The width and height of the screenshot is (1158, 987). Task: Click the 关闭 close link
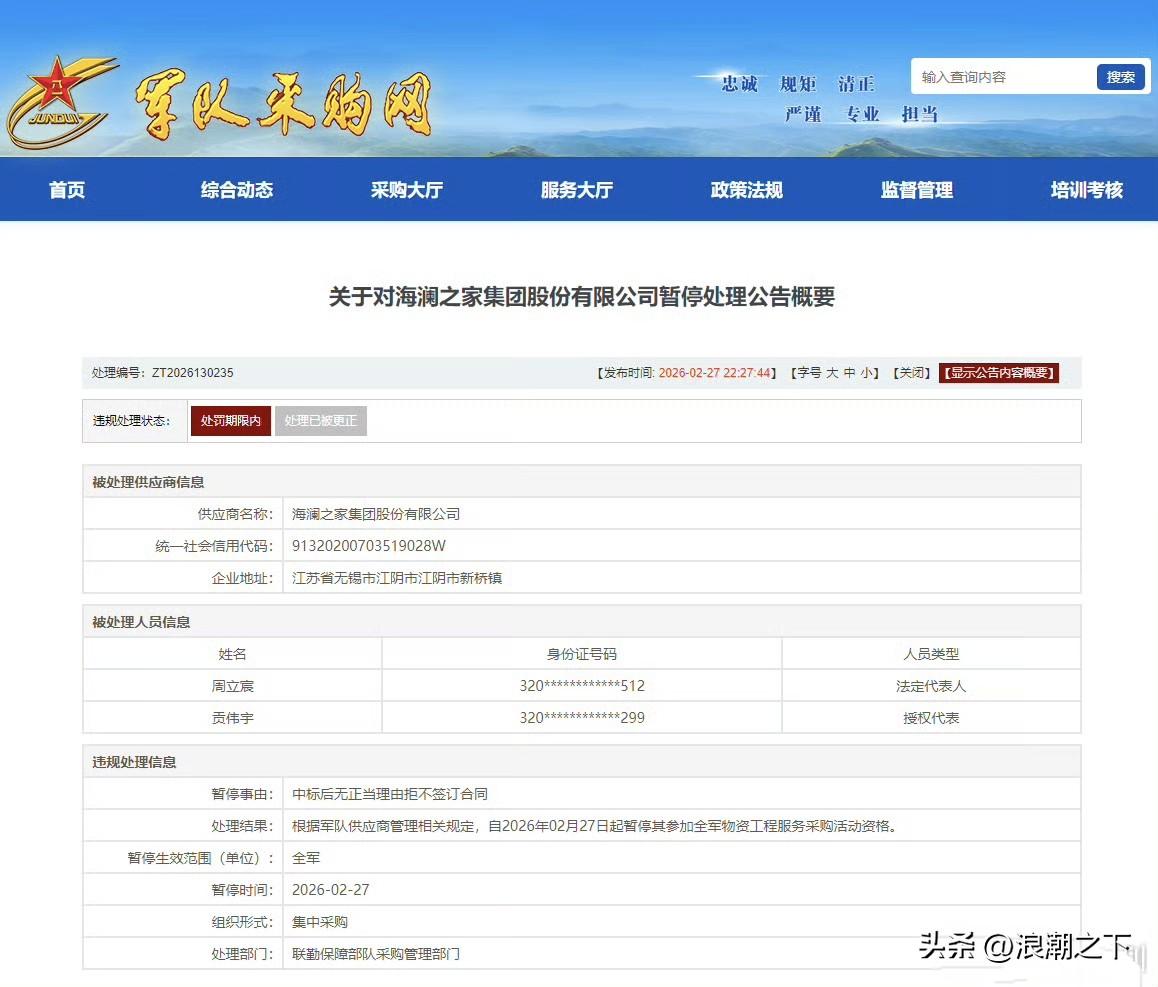911,373
